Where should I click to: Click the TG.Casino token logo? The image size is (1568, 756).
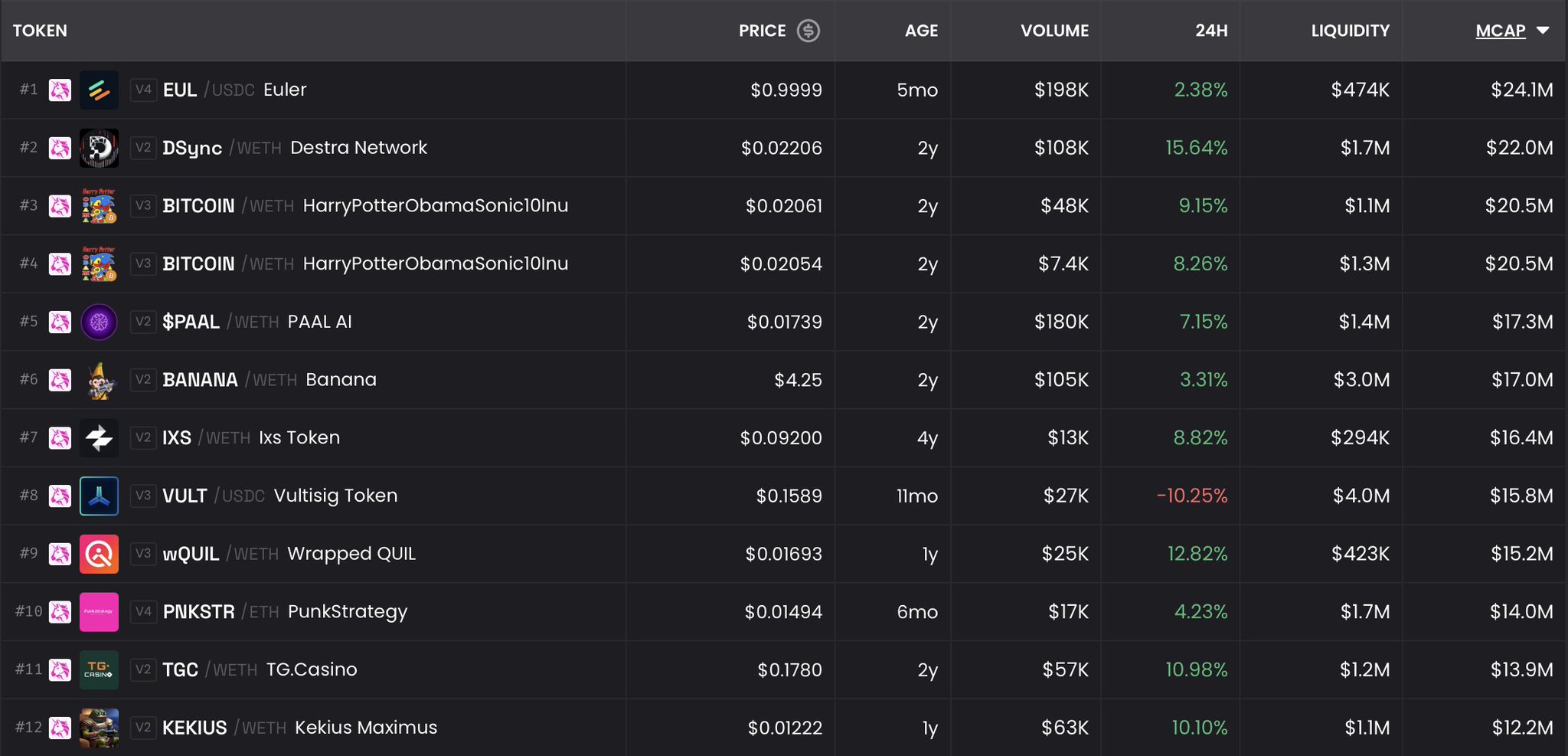click(x=99, y=670)
